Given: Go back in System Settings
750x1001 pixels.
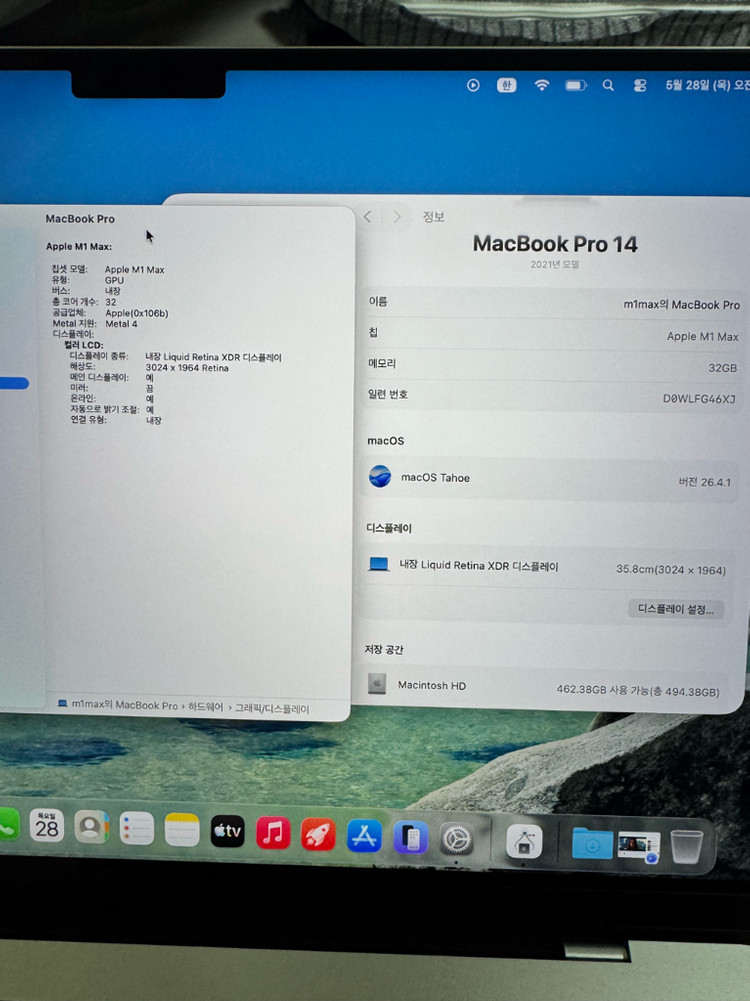Looking at the screenshot, I should point(368,216).
